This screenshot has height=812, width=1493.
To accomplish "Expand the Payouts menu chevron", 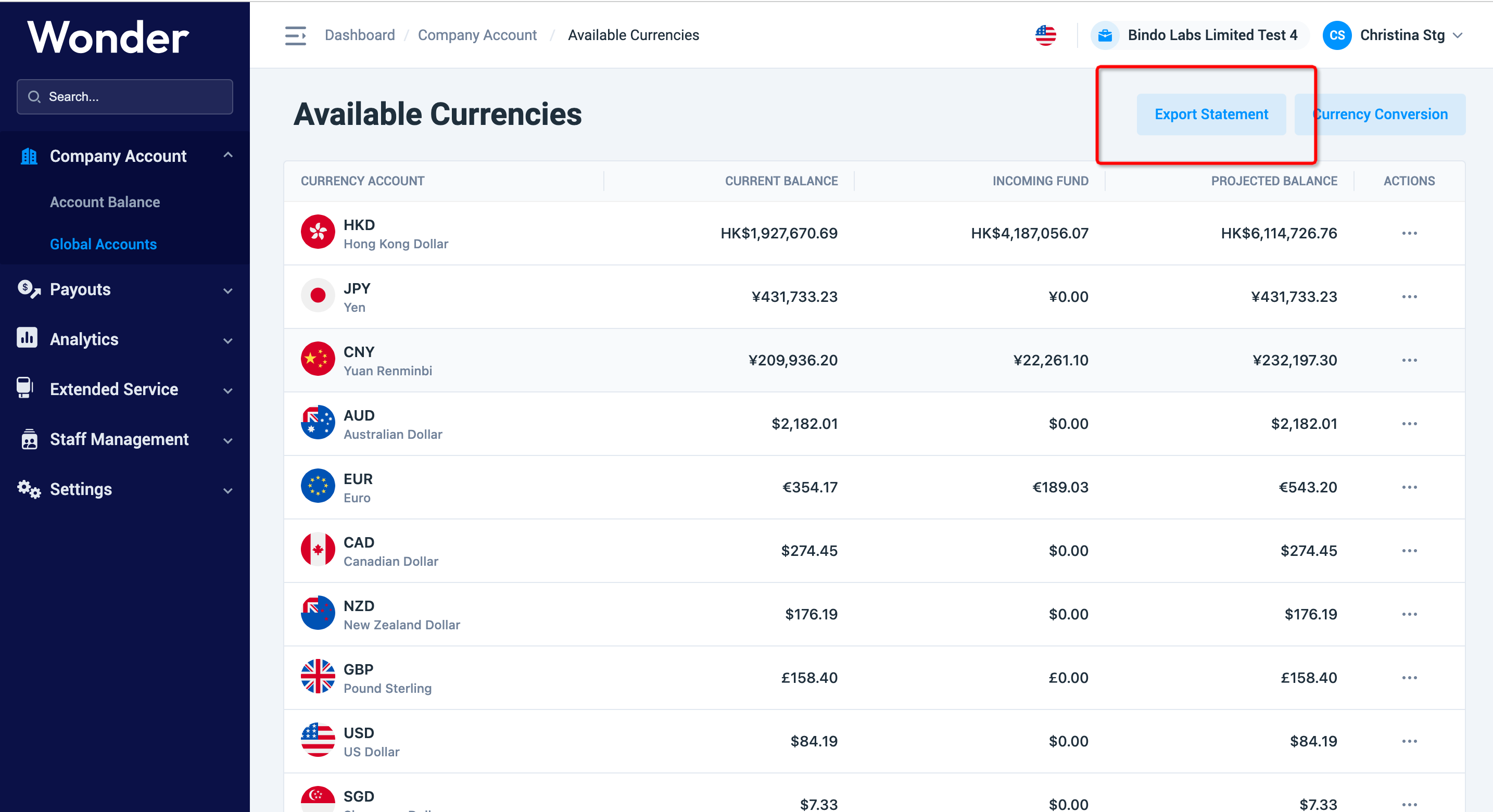I will pos(228,291).
